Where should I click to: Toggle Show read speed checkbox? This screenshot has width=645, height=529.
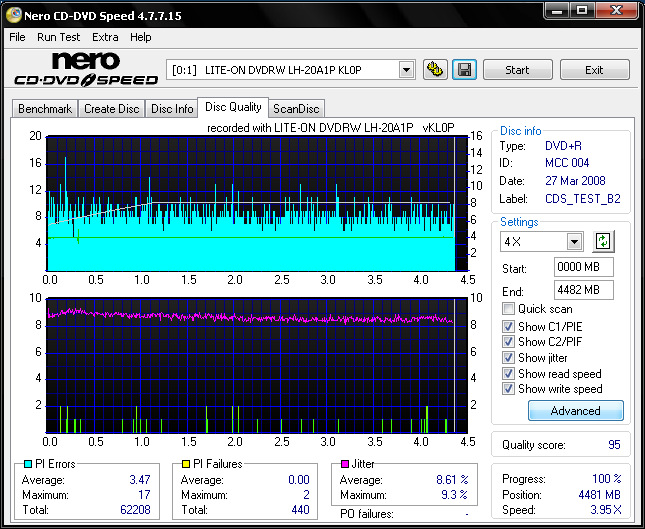coord(508,374)
